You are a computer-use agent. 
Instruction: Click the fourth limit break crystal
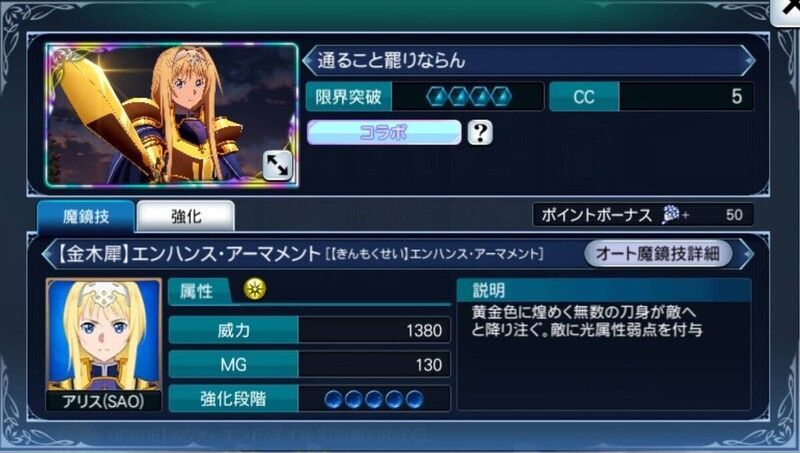click(500, 96)
